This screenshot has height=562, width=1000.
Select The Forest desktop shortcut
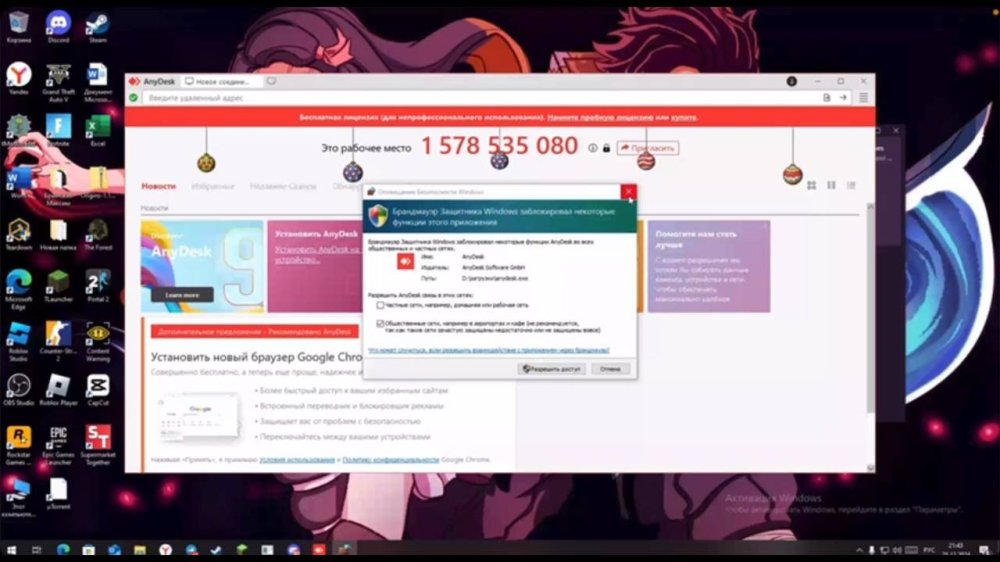[98, 233]
